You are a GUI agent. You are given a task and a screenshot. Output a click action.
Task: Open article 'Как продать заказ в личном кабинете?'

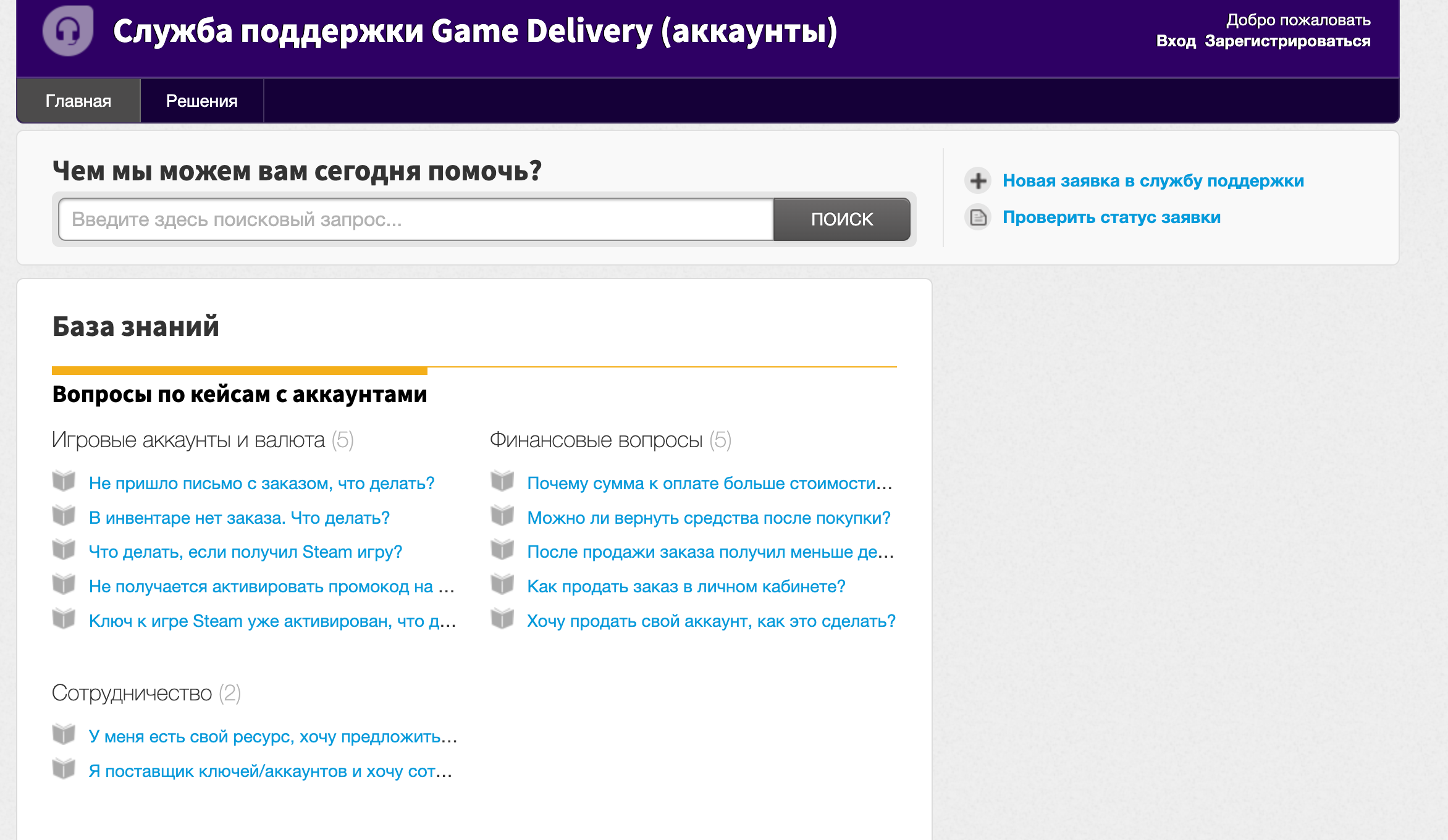point(686,587)
